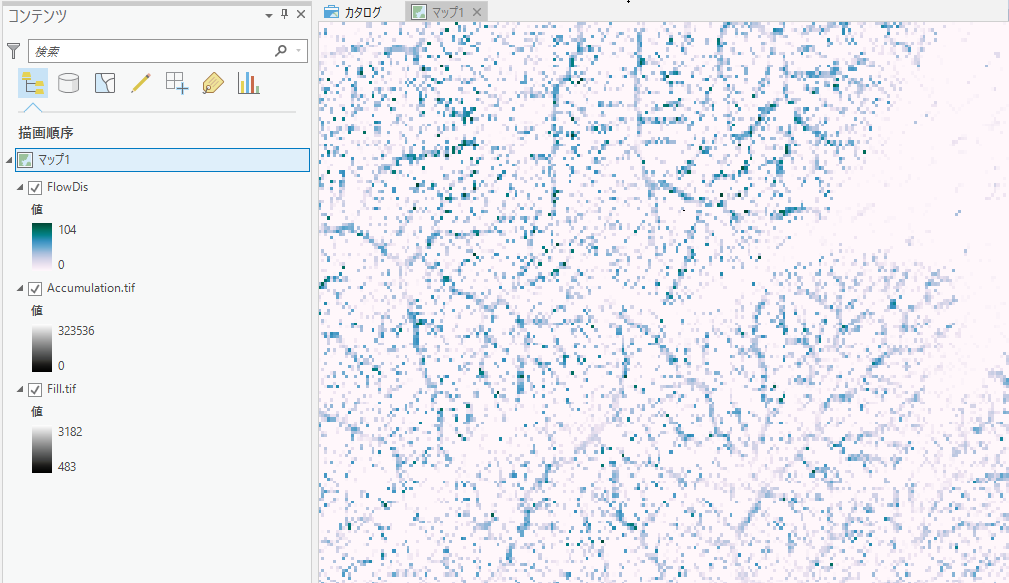
Task: Collapse the Accumulation.tif layer legend
Action: pos(20,288)
